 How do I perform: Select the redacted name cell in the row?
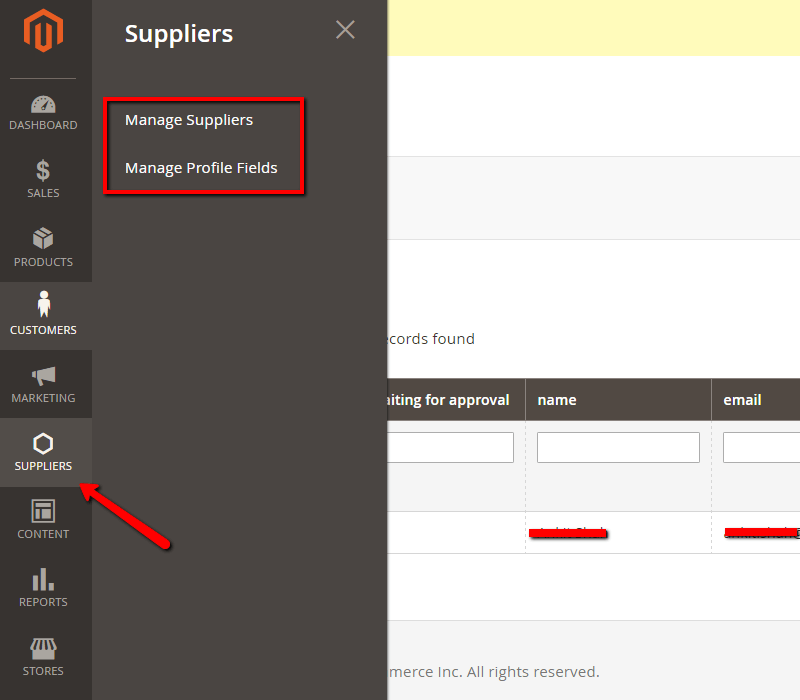click(570, 532)
